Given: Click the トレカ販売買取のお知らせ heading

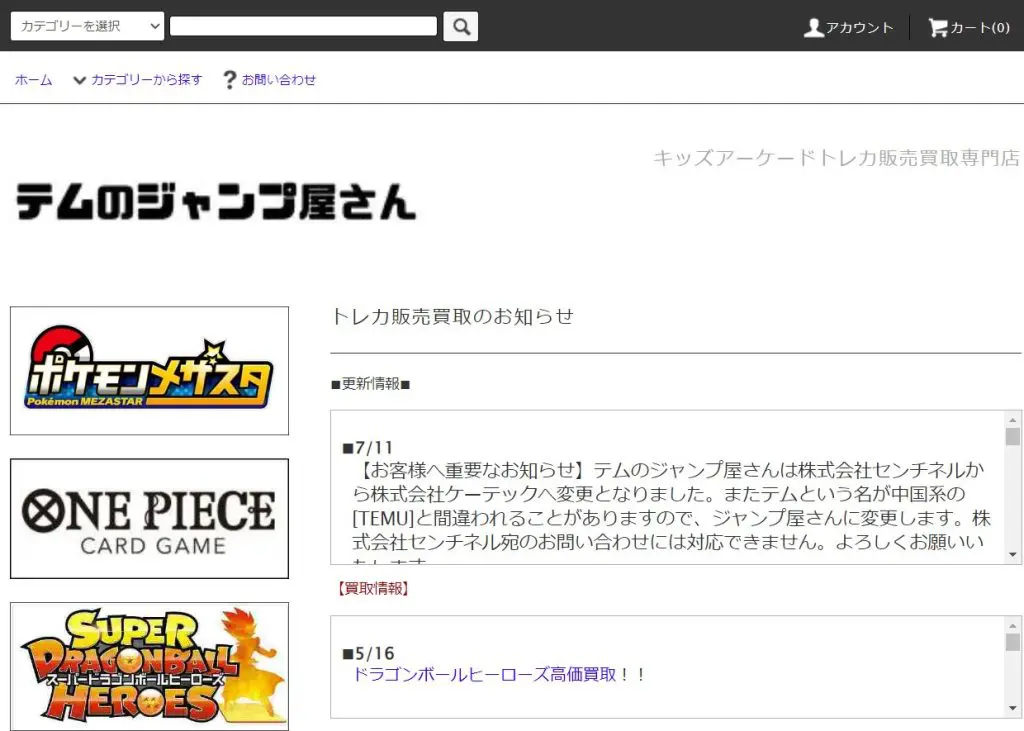Looking at the screenshot, I should click(453, 316).
